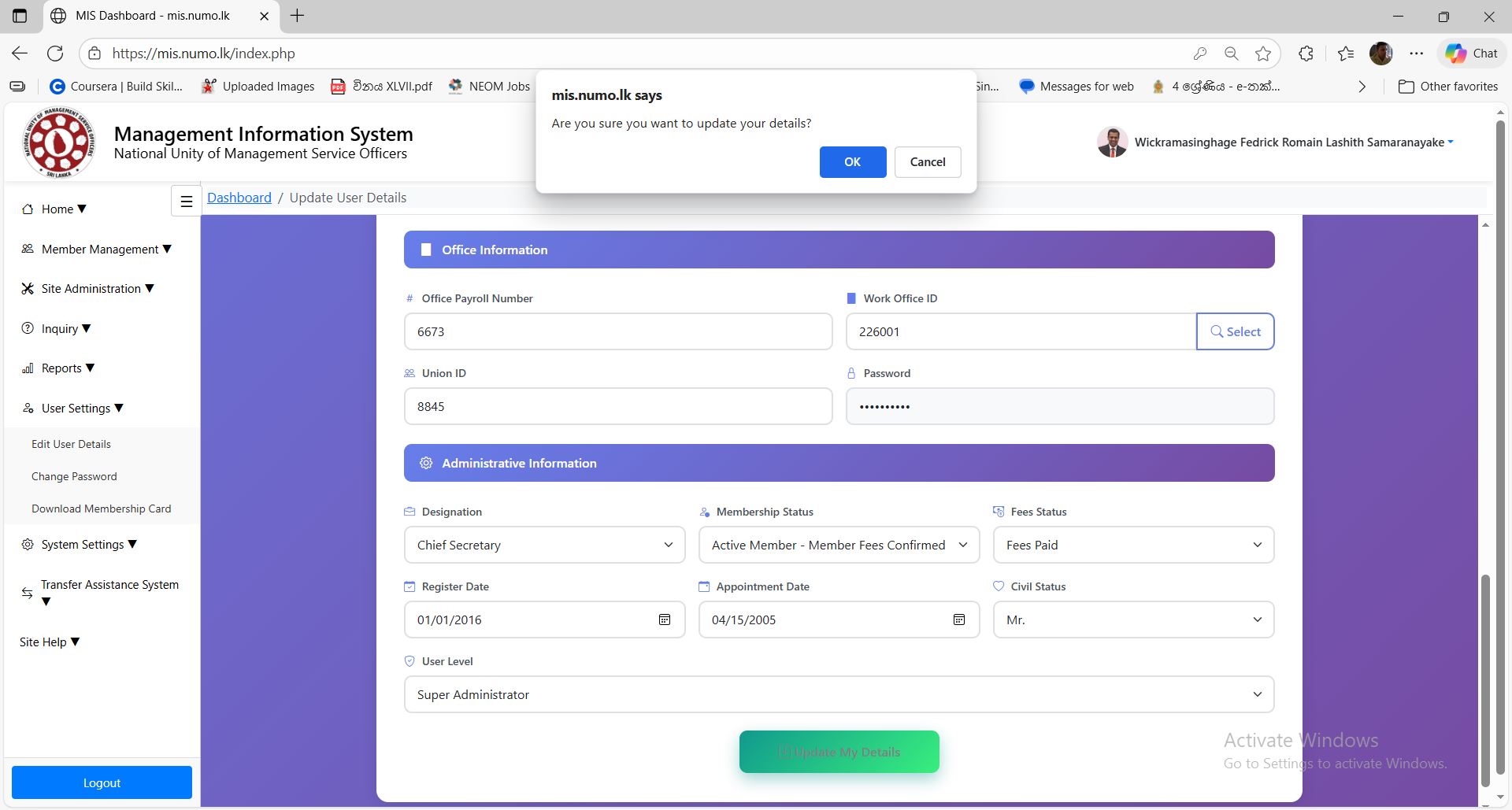Click the calendar icon in Appointment Date

[x=959, y=620]
